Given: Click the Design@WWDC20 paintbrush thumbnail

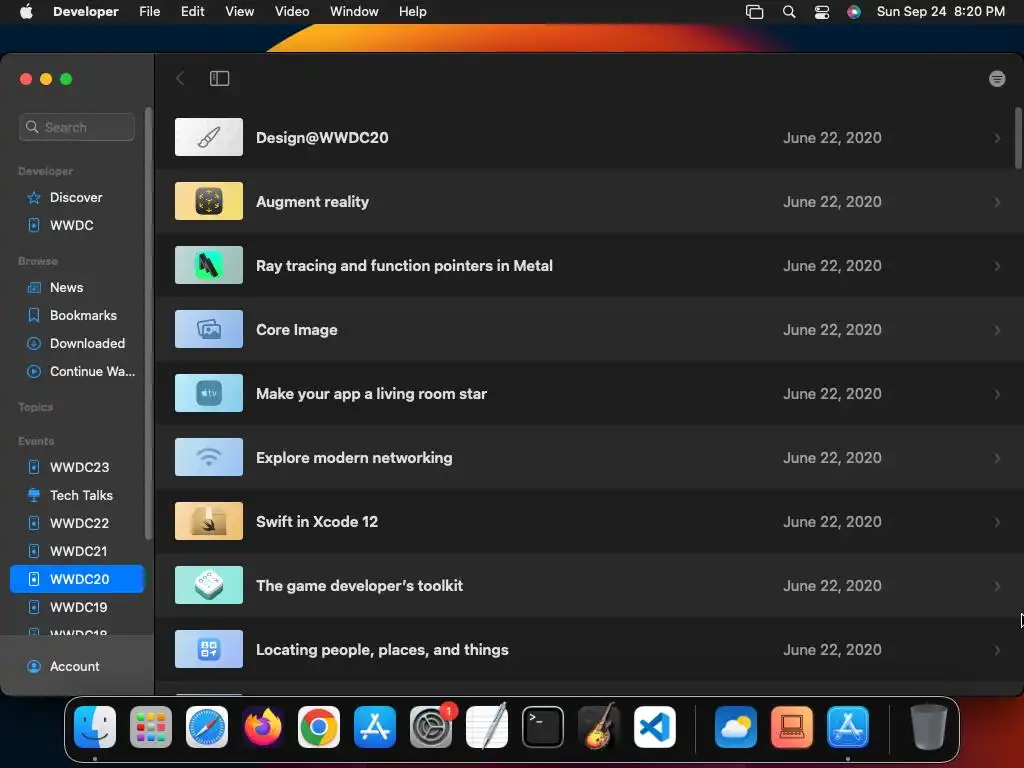Looking at the screenshot, I should pos(209,137).
